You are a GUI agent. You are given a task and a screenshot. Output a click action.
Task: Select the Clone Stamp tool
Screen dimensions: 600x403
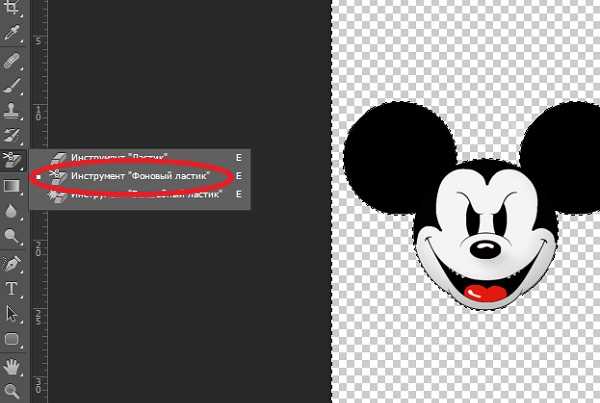click(11, 111)
